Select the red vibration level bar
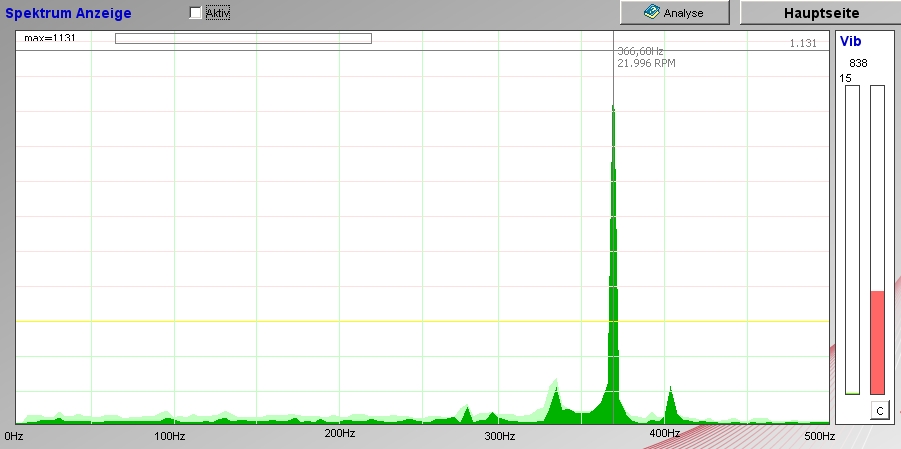This screenshot has height=449, width=901. pyautogui.click(x=877, y=341)
